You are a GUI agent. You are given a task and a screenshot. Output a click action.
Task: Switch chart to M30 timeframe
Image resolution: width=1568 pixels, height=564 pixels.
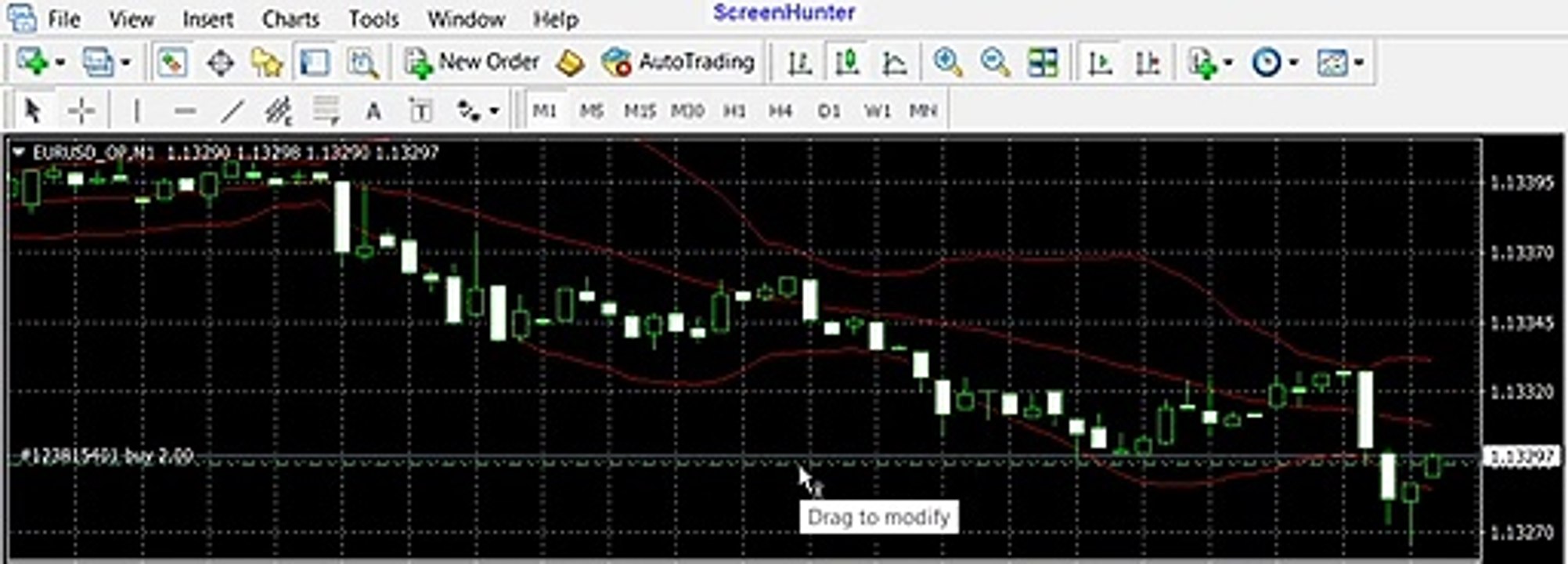(687, 111)
